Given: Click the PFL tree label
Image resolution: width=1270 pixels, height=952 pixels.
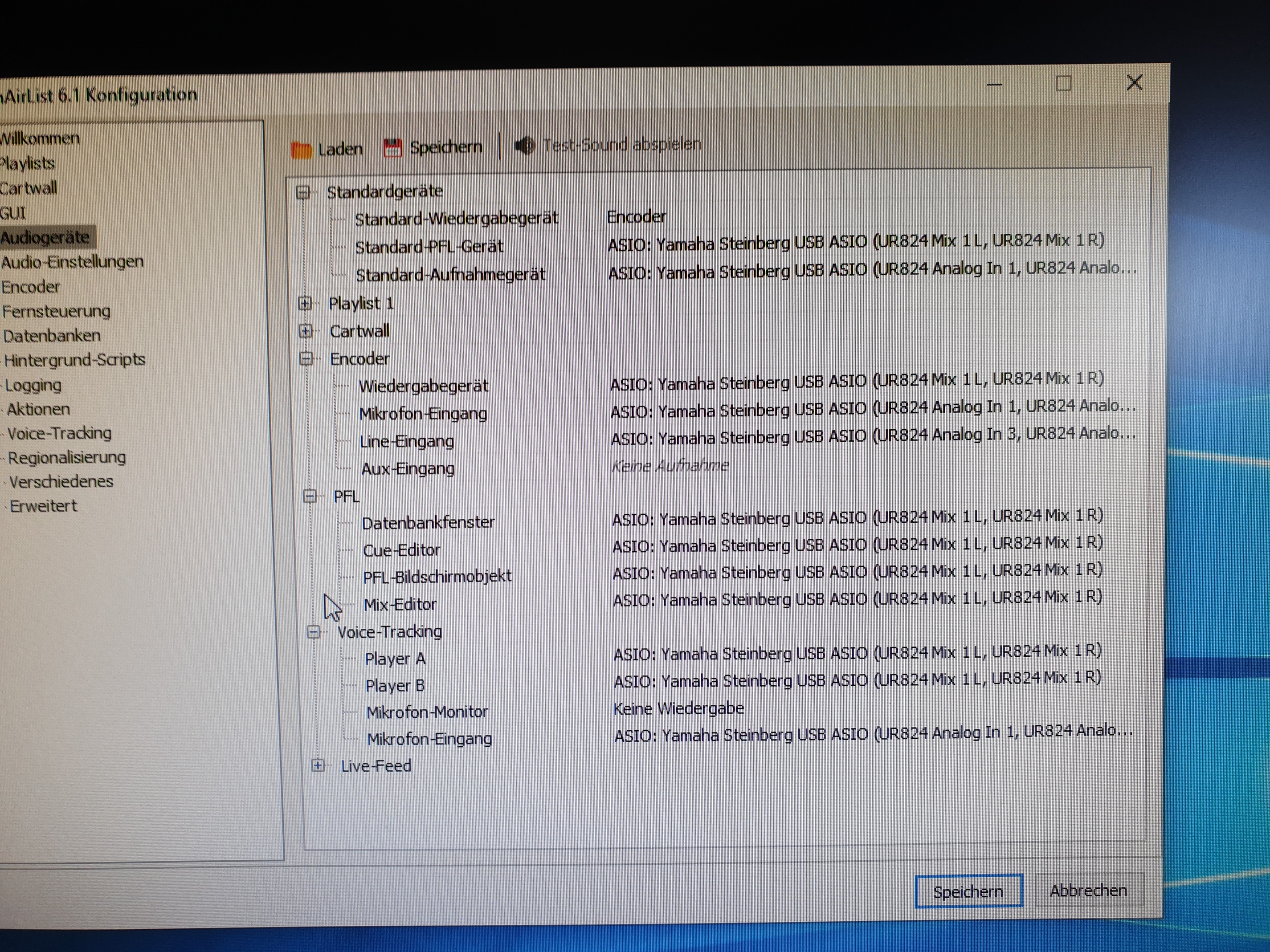Looking at the screenshot, I should [346, 496].
